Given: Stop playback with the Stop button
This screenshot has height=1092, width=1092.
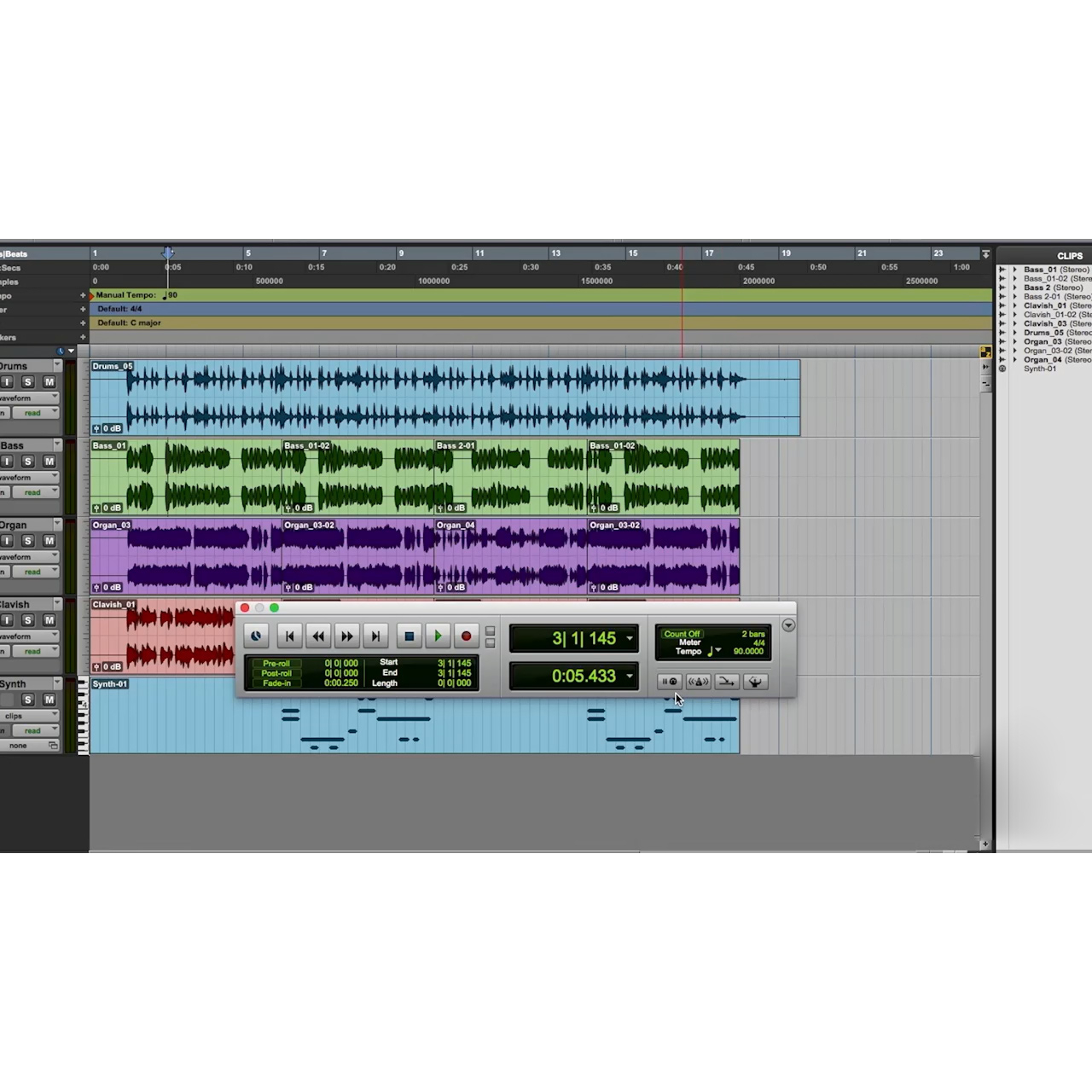Looking at the screenshot, I should [409, 636].
